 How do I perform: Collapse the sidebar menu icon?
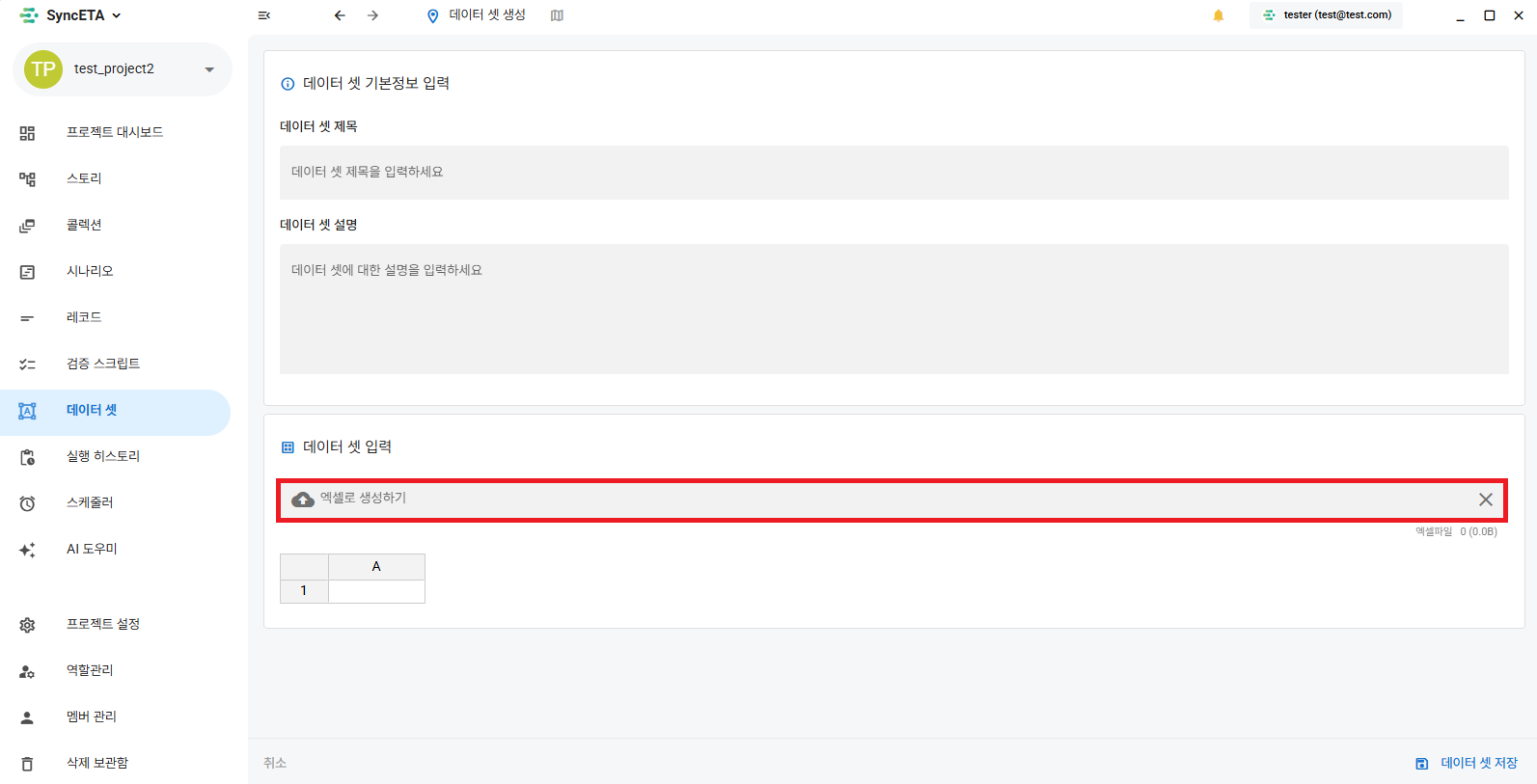pos(263,15)
